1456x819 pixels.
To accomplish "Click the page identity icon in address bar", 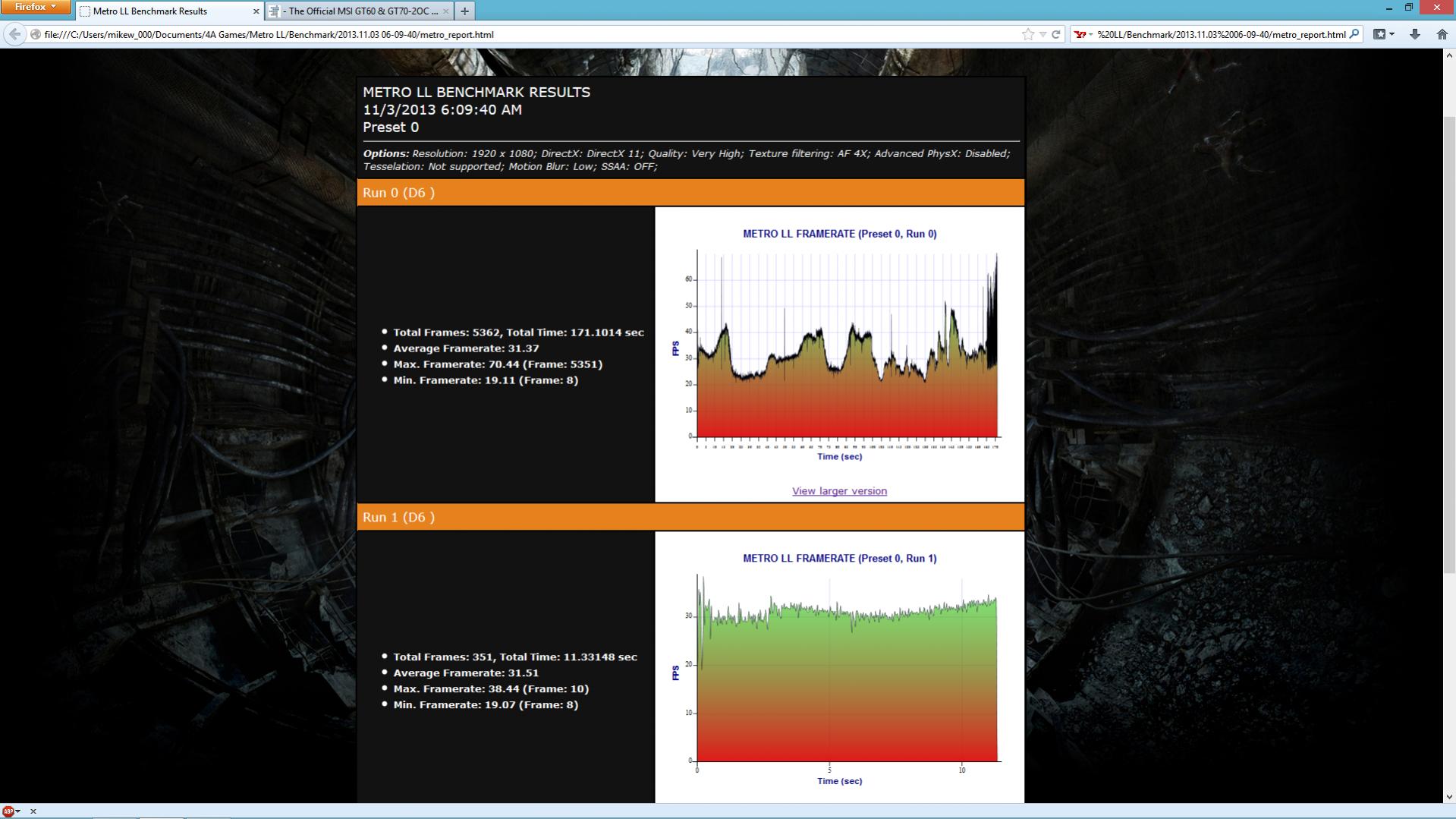I will pos(36,34).
